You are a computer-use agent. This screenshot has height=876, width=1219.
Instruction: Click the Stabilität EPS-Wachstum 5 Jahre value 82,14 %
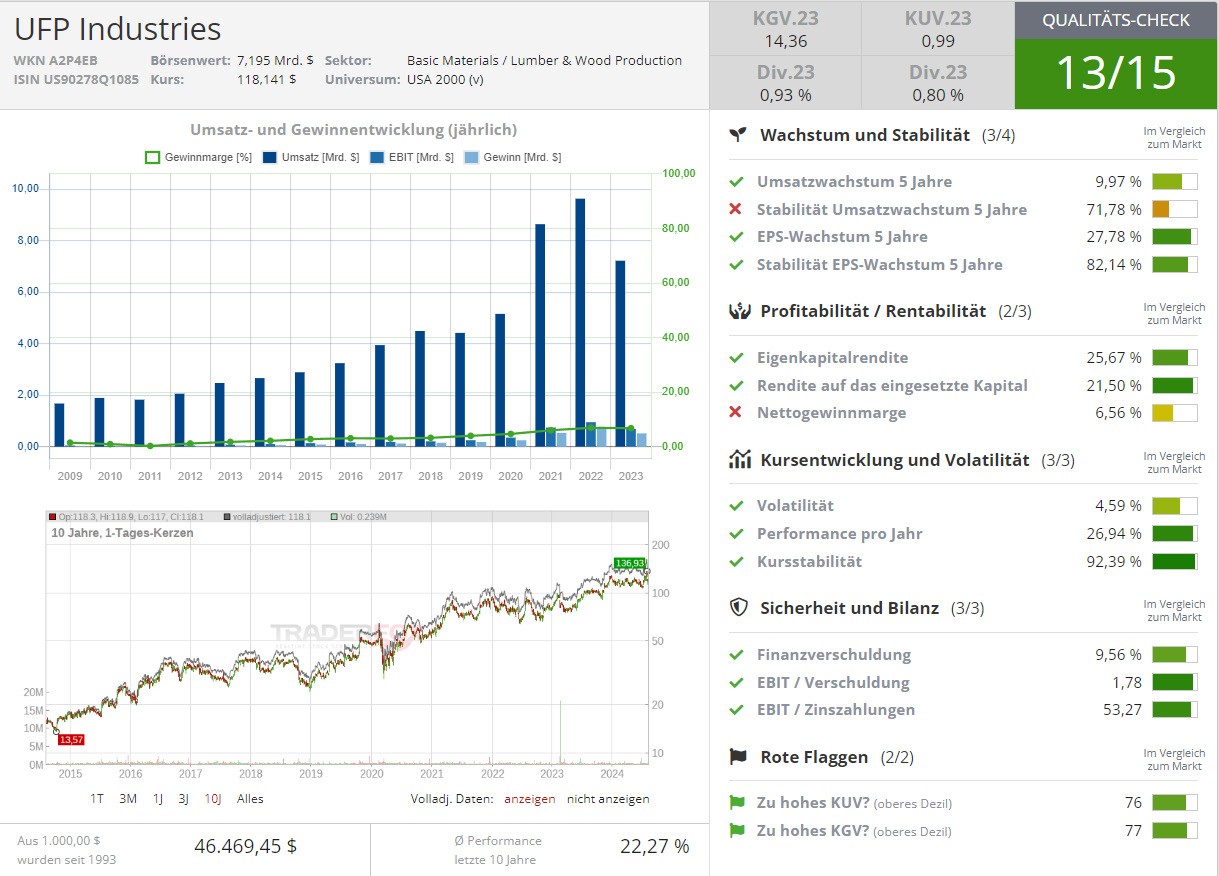coord(1114,265)
